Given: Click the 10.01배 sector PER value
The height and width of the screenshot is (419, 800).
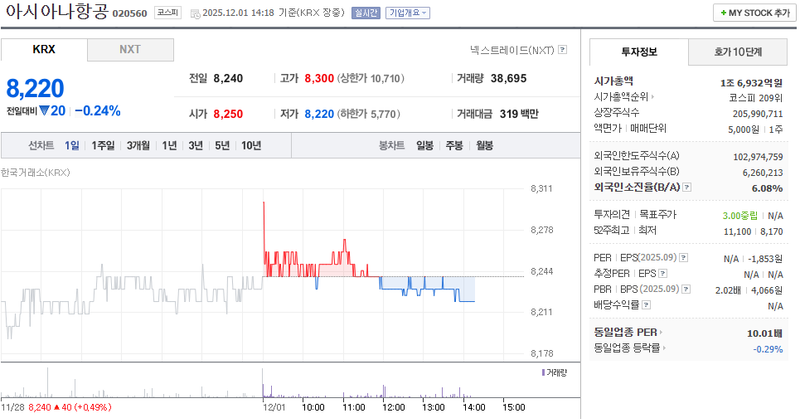Looking at the screenshot, I should point(765,333).
